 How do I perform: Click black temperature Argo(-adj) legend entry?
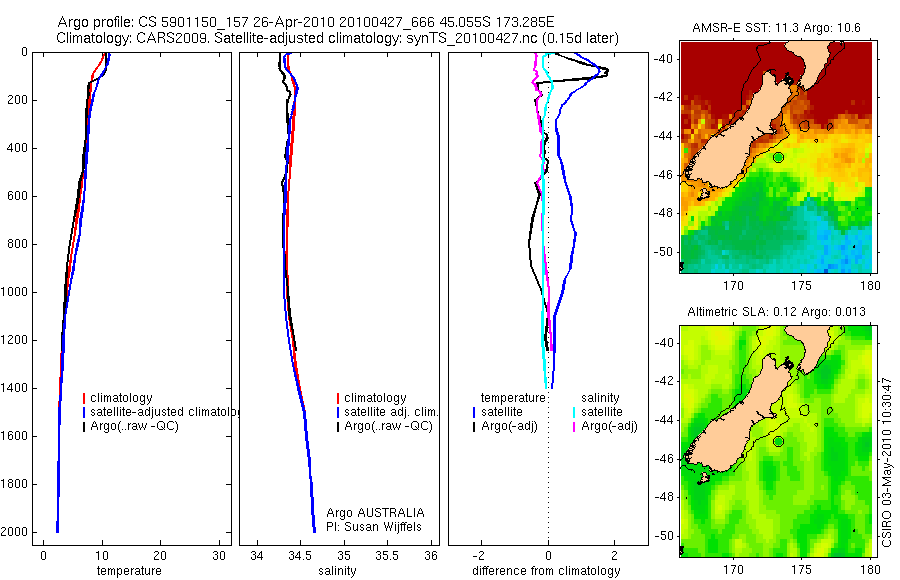[x=505, y=426]
